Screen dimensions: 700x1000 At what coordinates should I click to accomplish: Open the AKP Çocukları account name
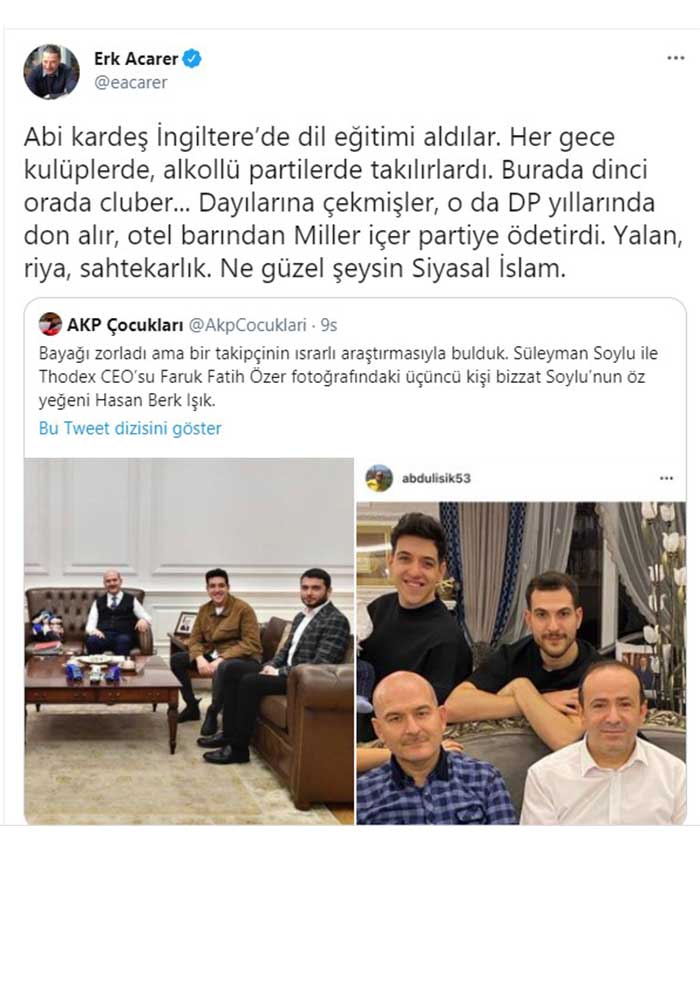(125, 325)
